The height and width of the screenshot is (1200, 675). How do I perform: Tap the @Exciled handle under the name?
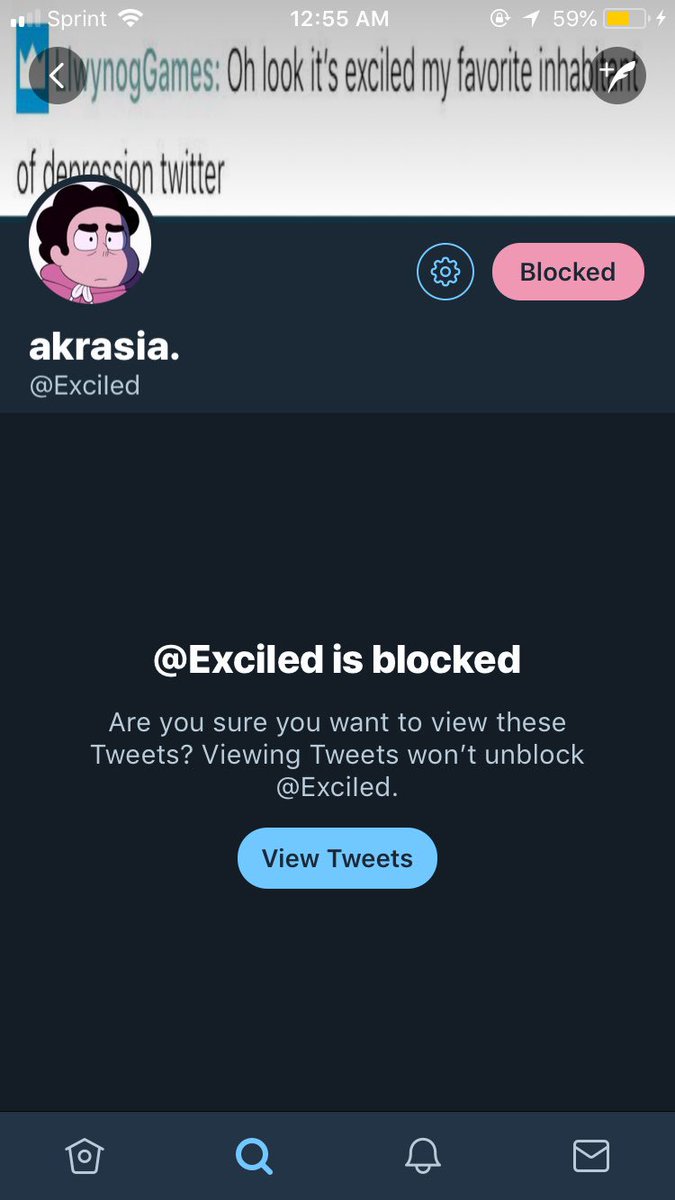(85, 385)
